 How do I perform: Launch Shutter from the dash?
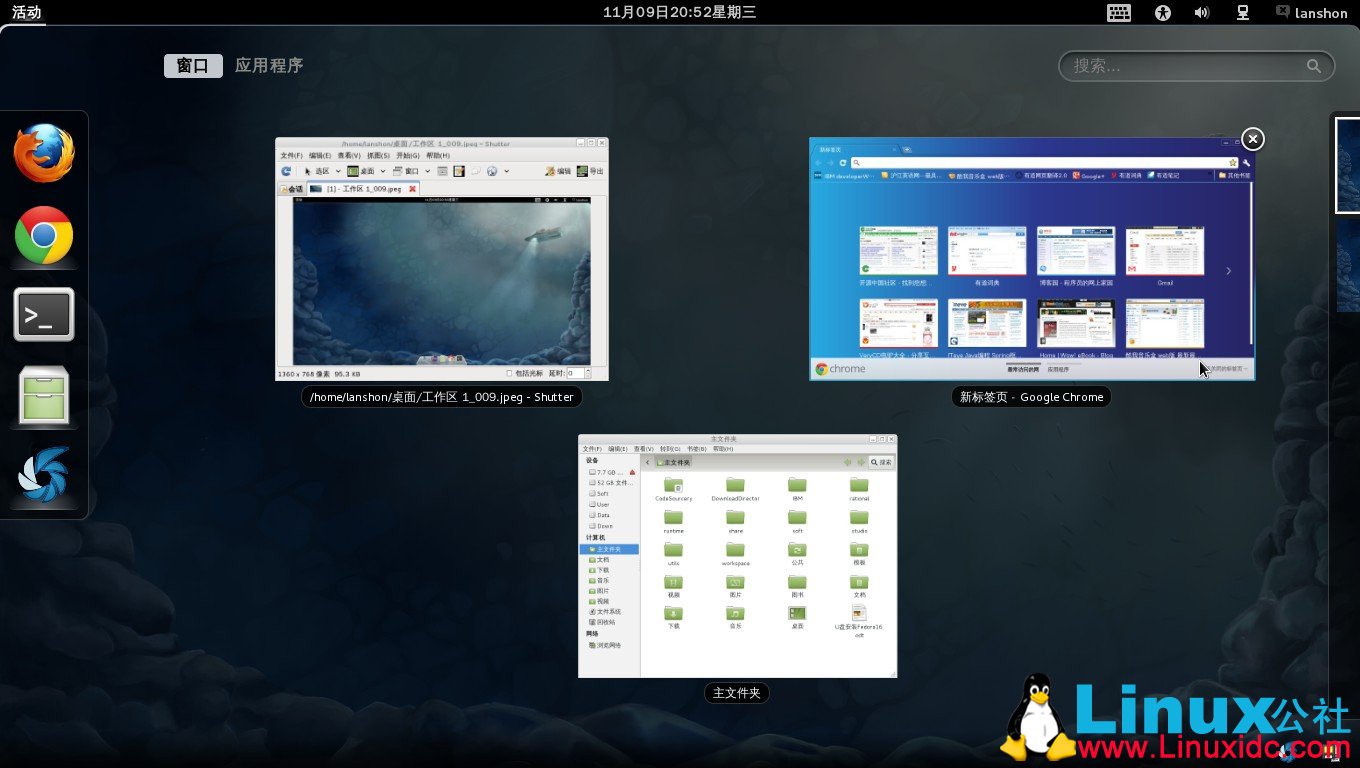pos(44,476)
